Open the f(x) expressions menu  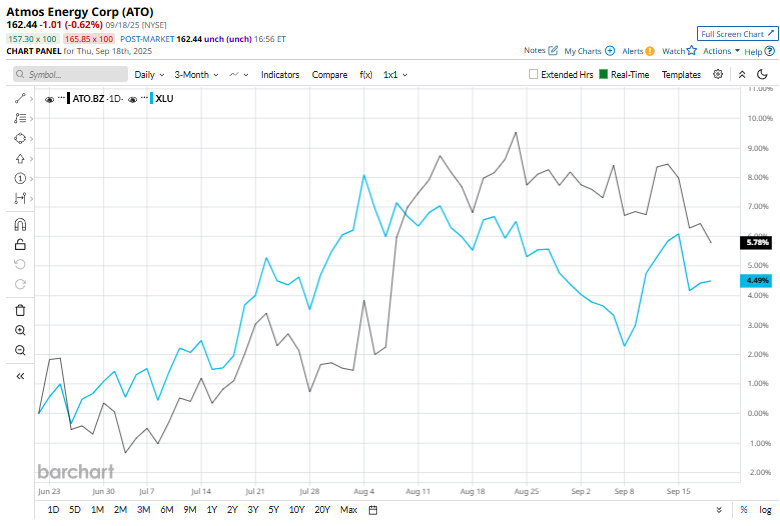[366, 75]
